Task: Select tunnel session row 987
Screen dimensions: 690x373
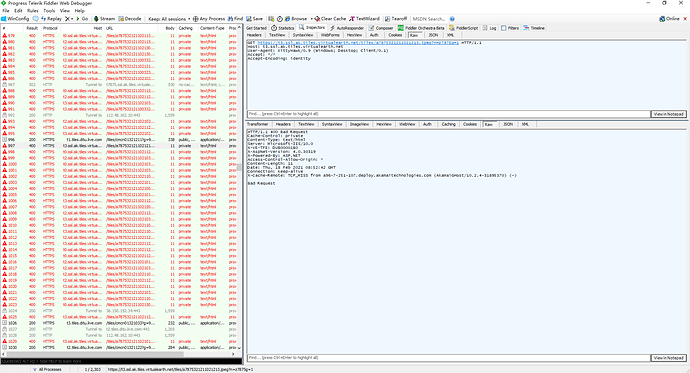Action: 119,84
